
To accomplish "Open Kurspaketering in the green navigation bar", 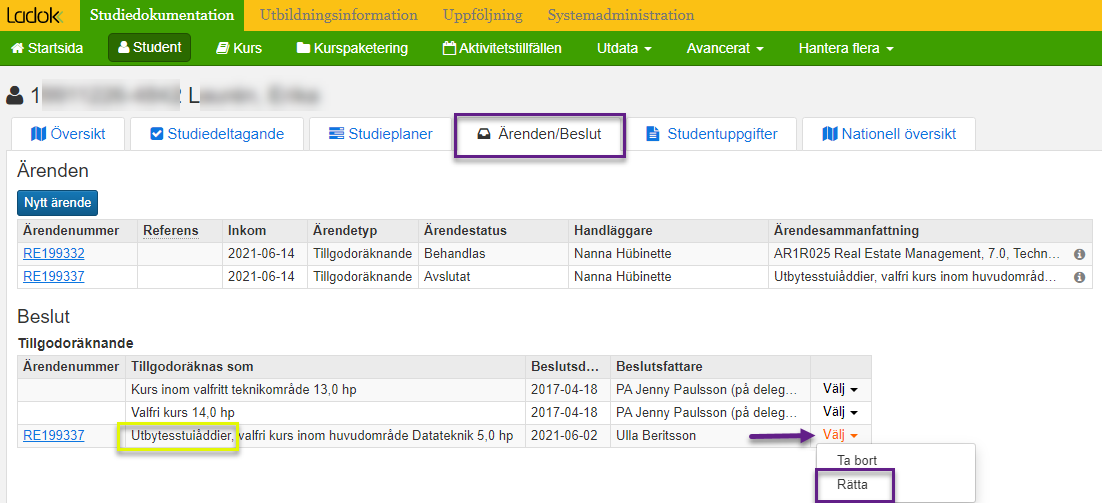I will 352,48.
